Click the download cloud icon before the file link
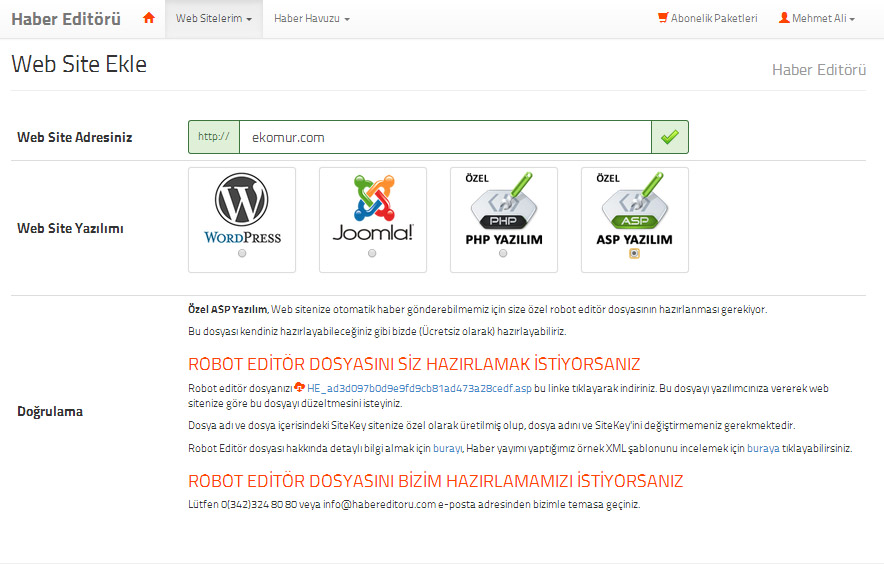884x569 pixels. [299, 387]
